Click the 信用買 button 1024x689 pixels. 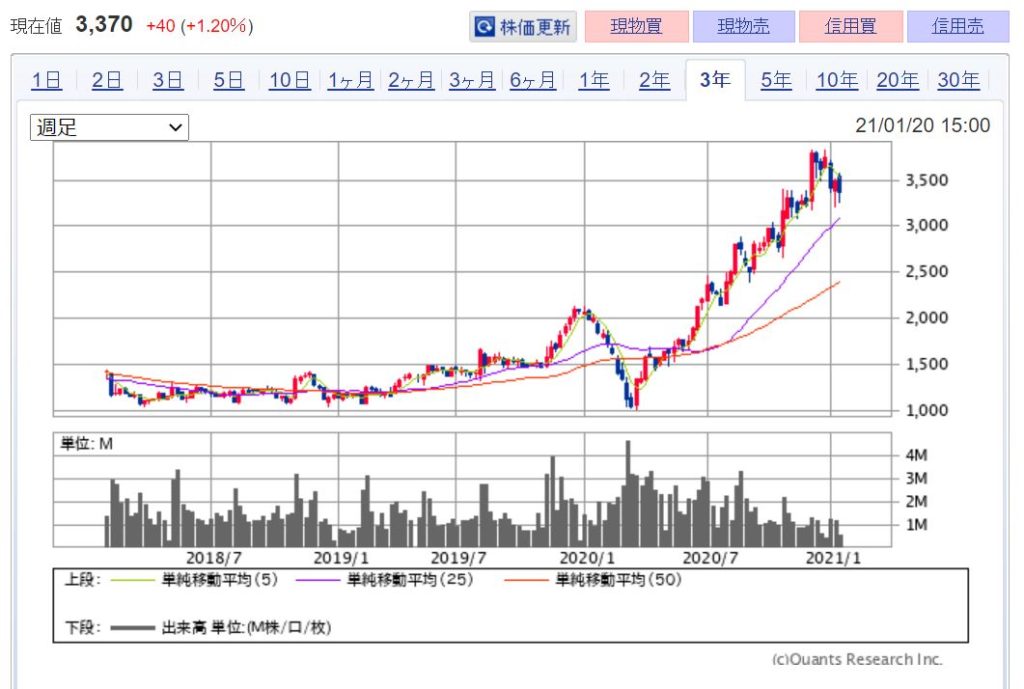(850, 27)
